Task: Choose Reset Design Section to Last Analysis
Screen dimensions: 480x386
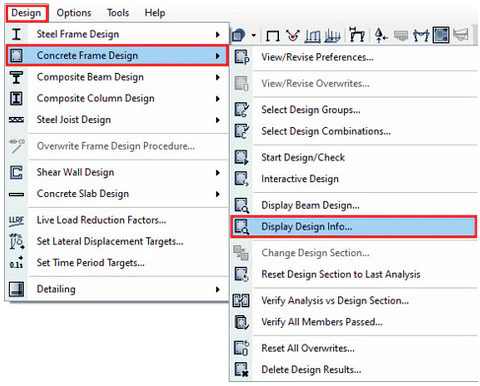Action: (x=354, y=274)
